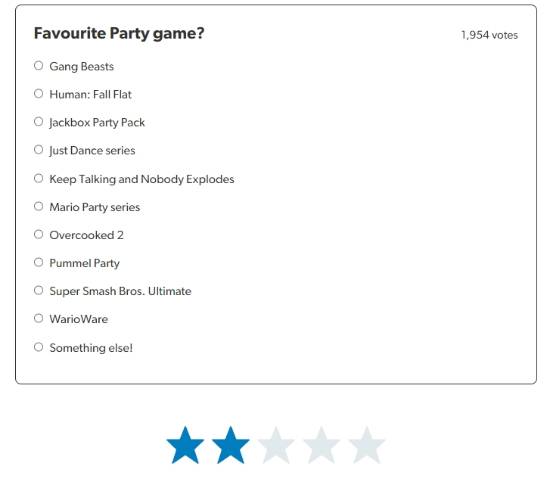
Task: Click the Favourite Party game? heading
Action: 119,34
